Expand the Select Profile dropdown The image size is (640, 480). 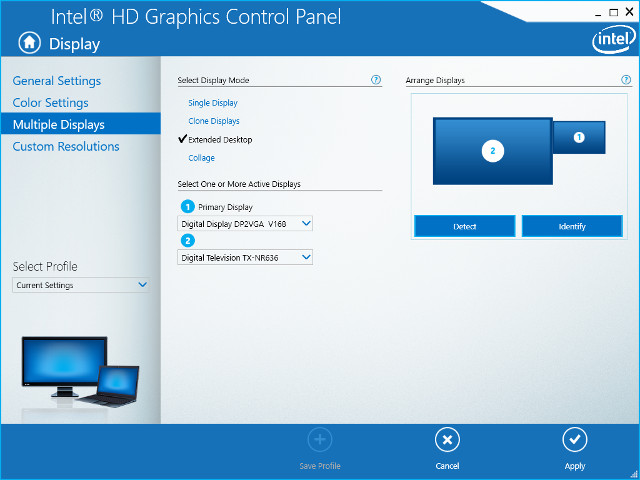pyautogui.click(x=81, y=285)
